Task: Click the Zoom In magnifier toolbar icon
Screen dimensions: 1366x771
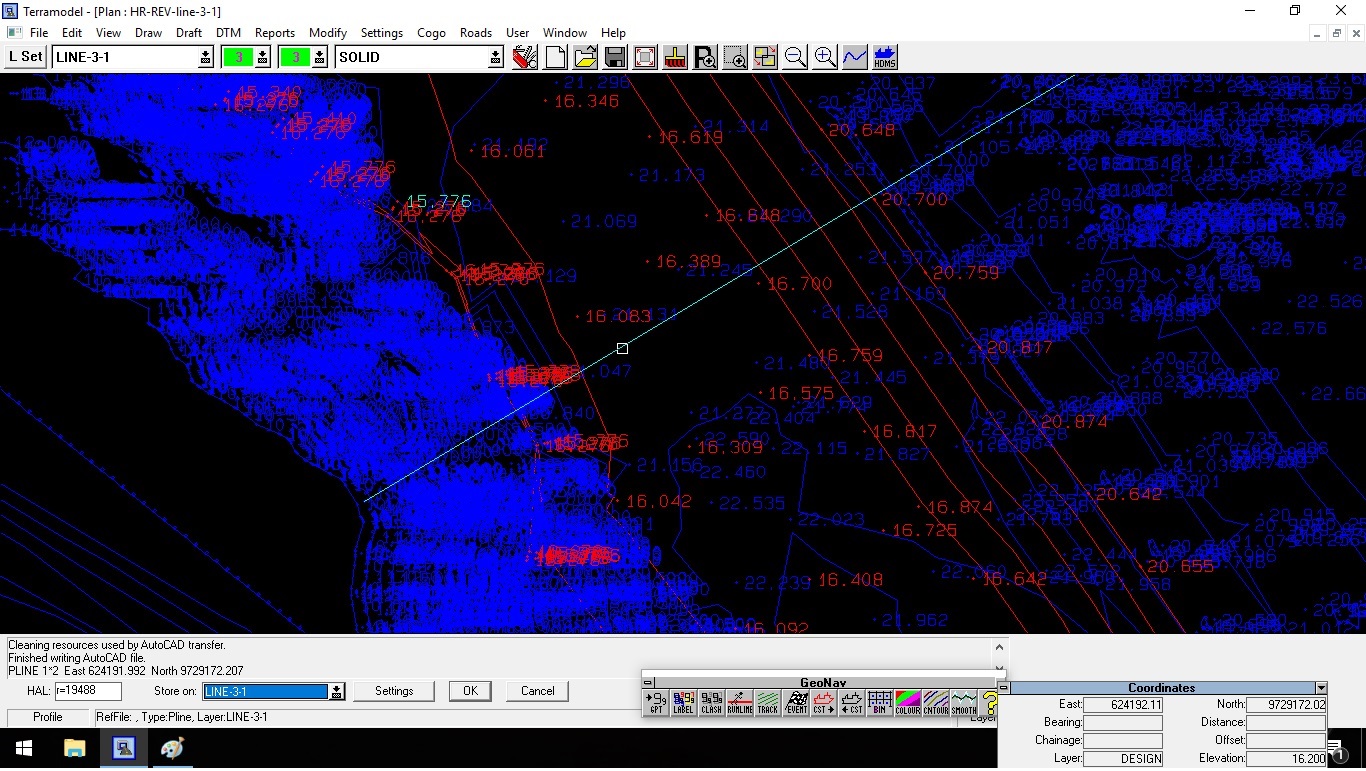Action: 824,57
